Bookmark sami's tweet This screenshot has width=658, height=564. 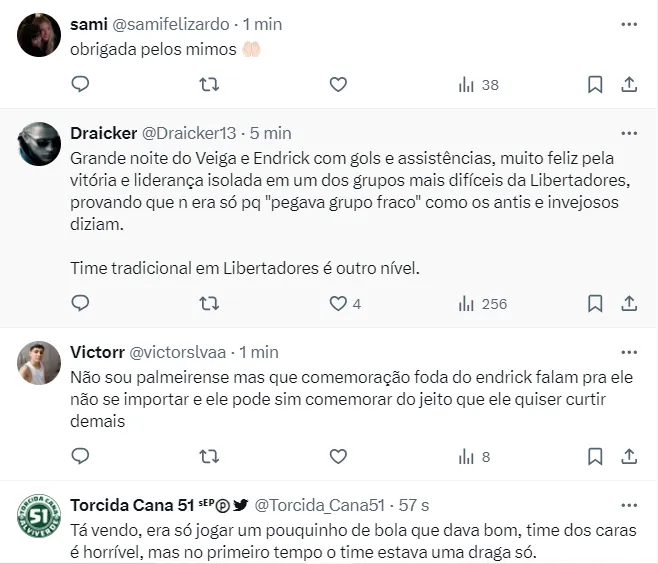tap(594, 85)
